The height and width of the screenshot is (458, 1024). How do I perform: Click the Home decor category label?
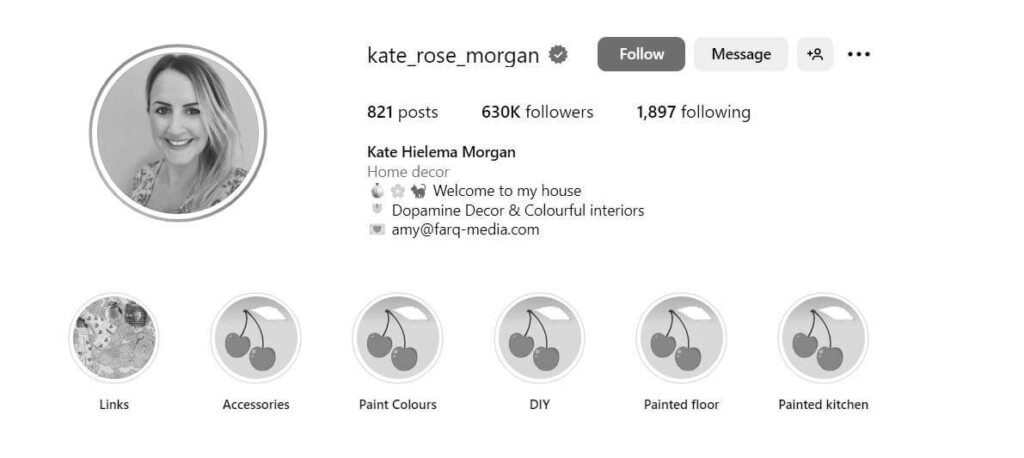pos(408,172)
